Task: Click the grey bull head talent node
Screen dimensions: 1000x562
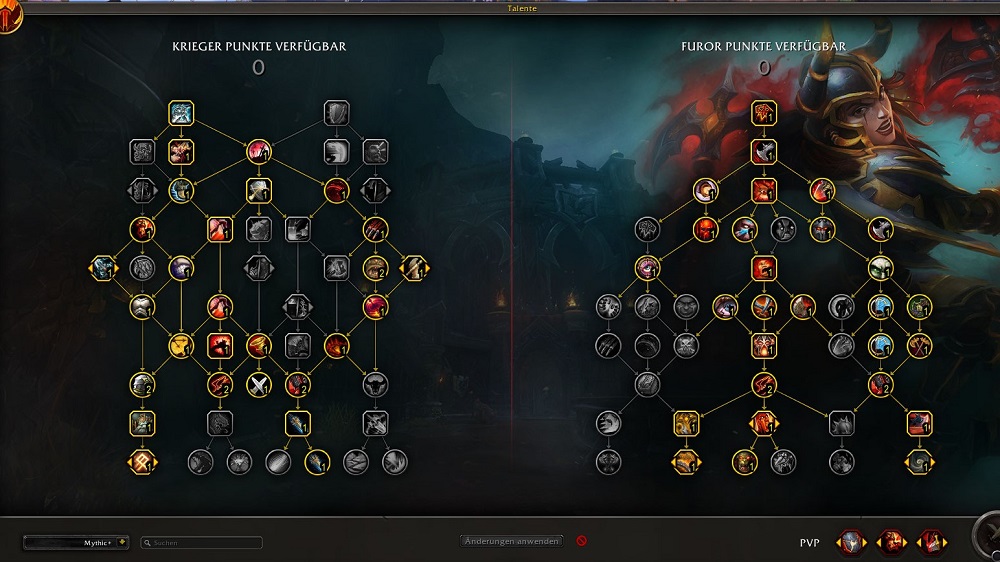Action: (x=375, y=385)
